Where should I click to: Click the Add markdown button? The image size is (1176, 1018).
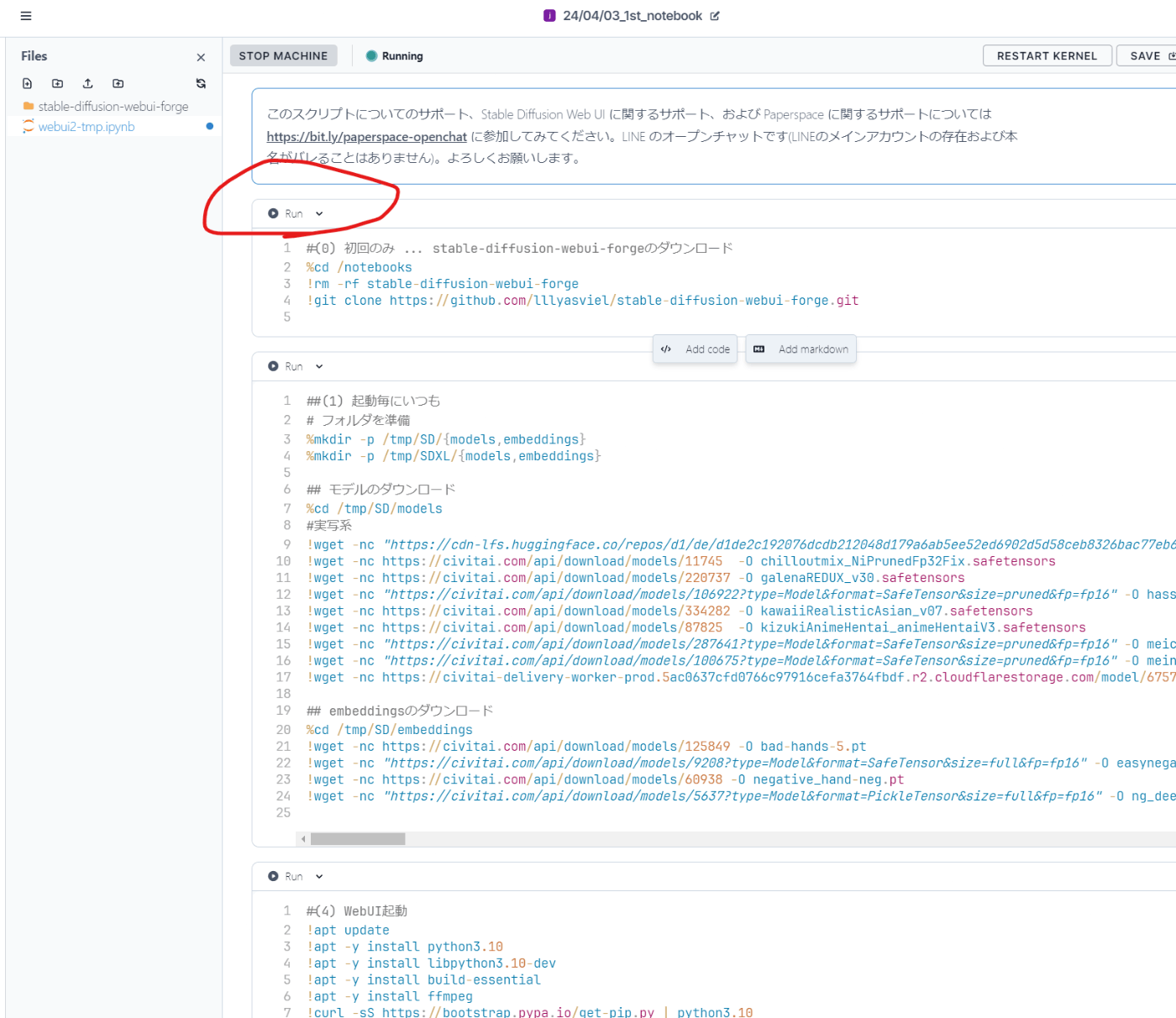801,349
